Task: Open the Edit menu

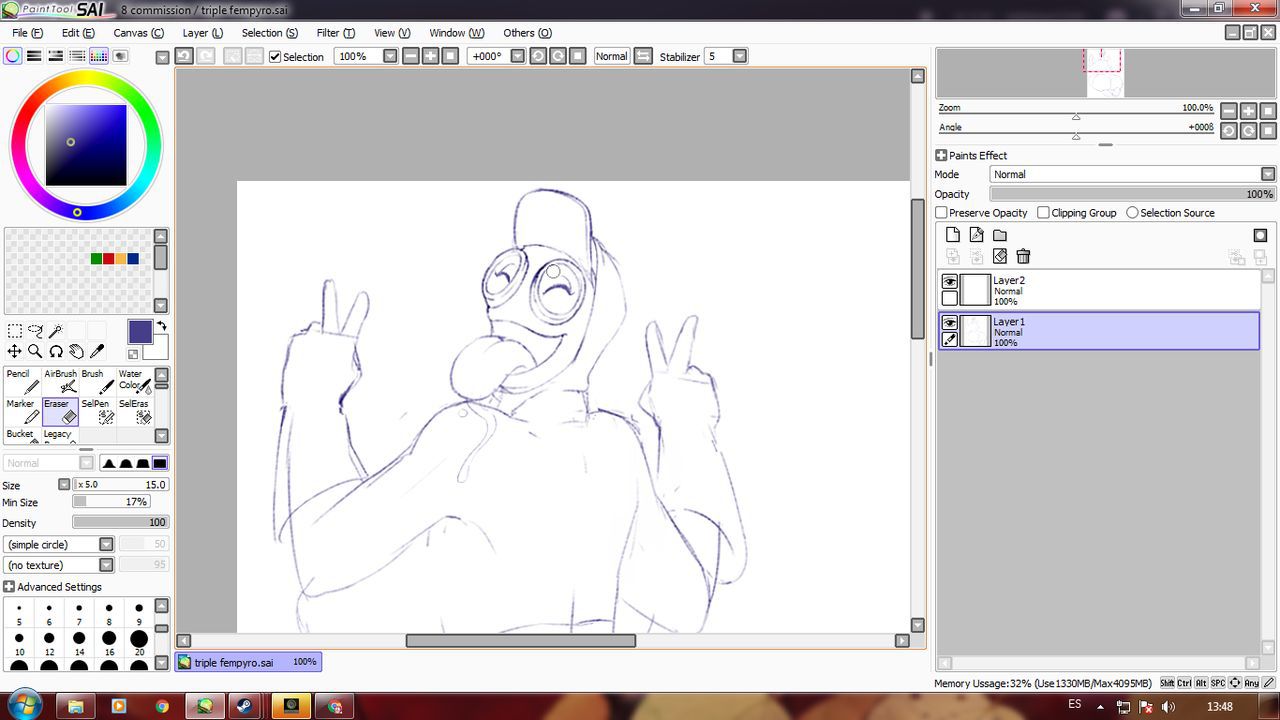Action: 78,33
